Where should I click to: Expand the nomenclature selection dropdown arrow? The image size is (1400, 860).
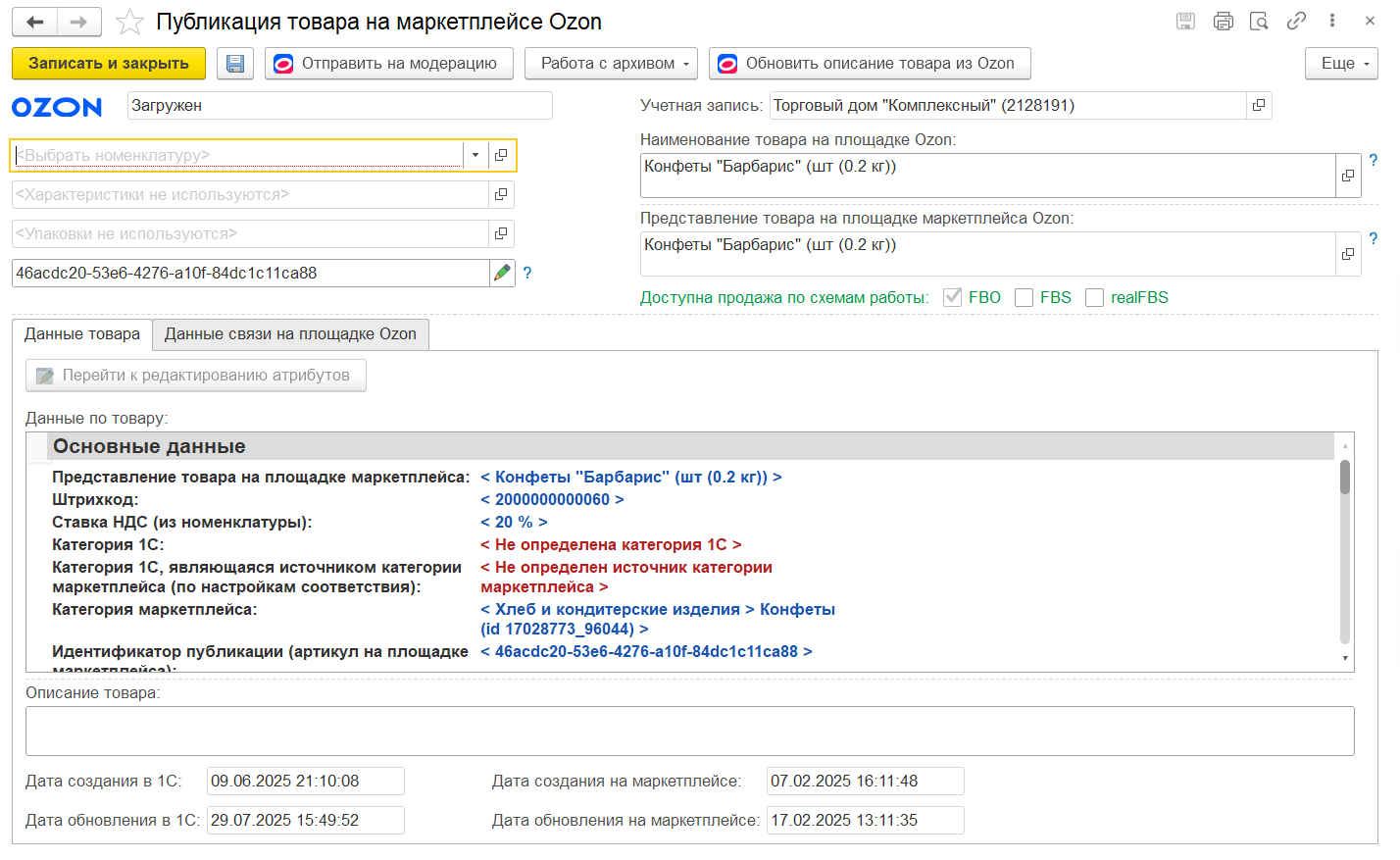[475, 155]
